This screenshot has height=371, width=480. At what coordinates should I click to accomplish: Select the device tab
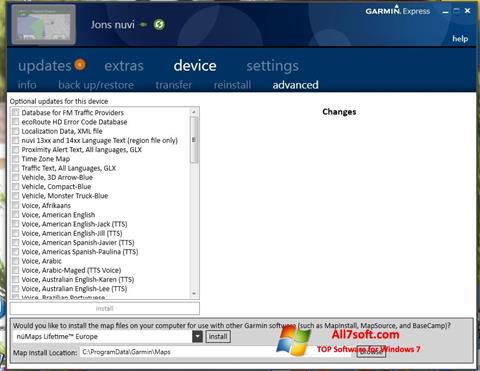point(195,65)
